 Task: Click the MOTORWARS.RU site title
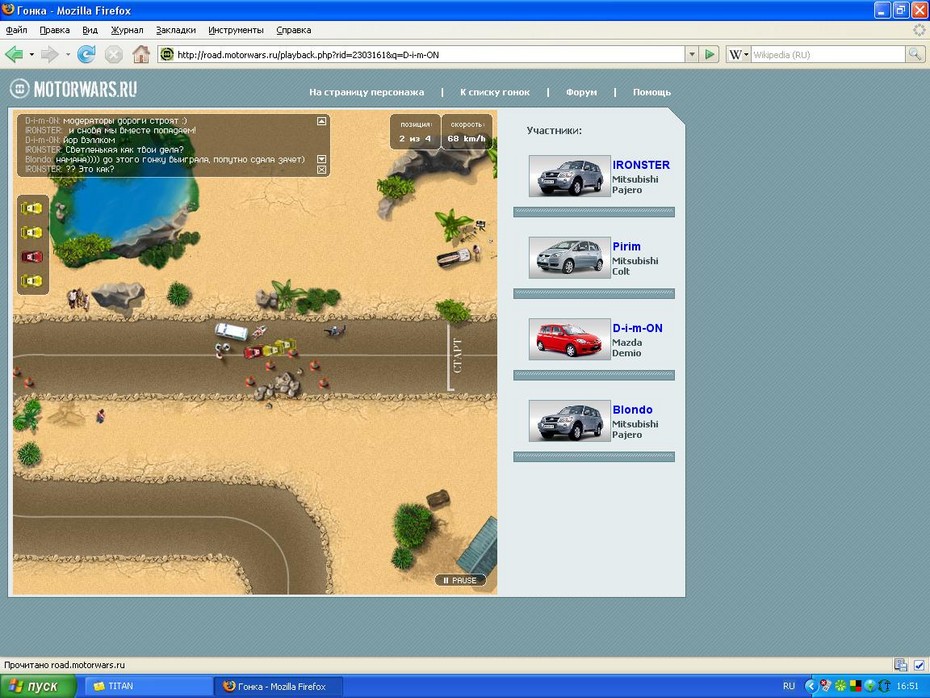(85, 89)
